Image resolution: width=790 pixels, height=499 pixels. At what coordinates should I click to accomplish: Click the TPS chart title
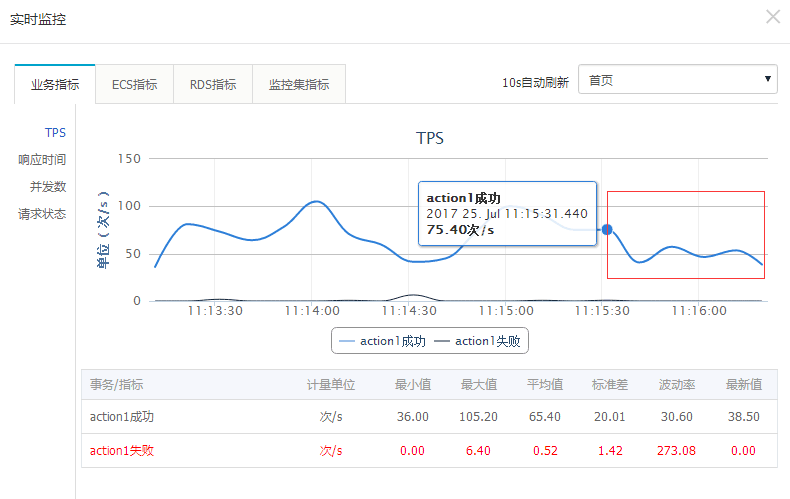pyautogui.click(x=430, y=138)
